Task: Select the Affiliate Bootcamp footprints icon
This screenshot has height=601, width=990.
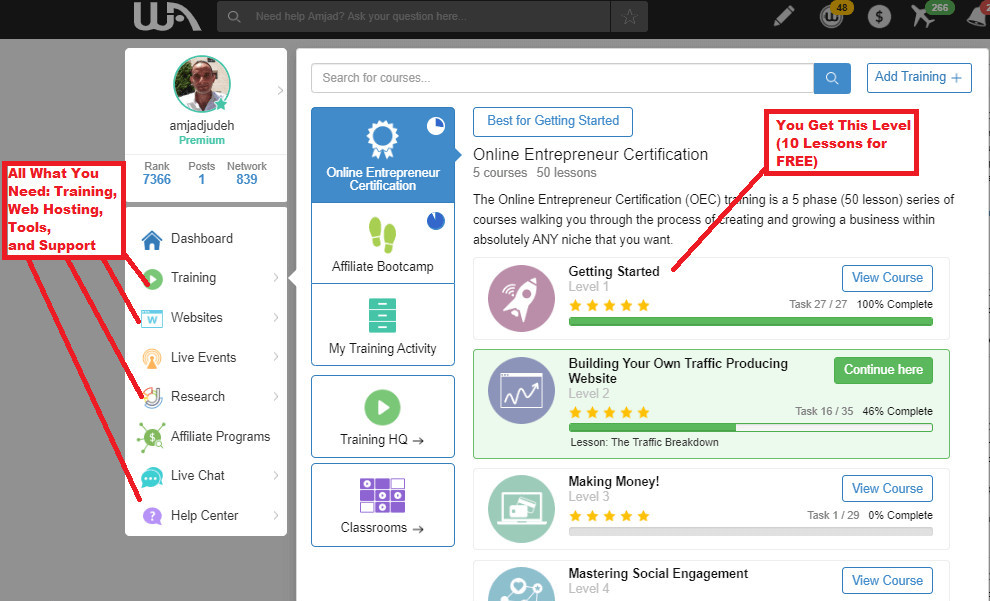Action: [x=383, y=235]
